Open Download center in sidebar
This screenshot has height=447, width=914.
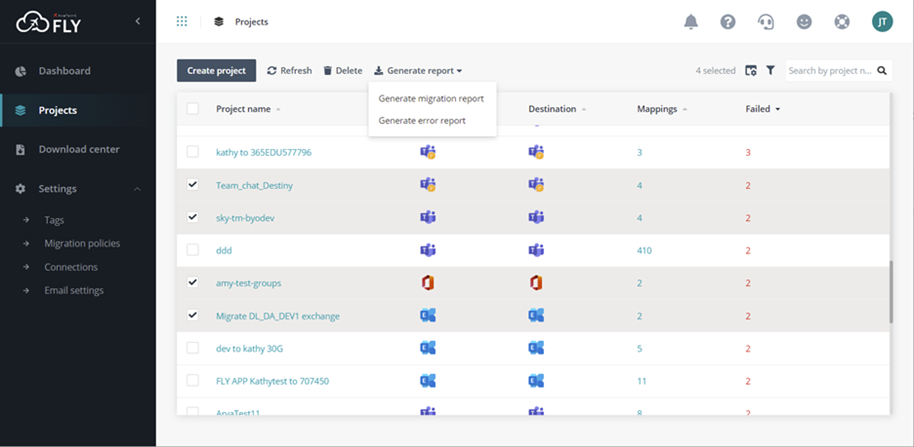coord(79,150)
